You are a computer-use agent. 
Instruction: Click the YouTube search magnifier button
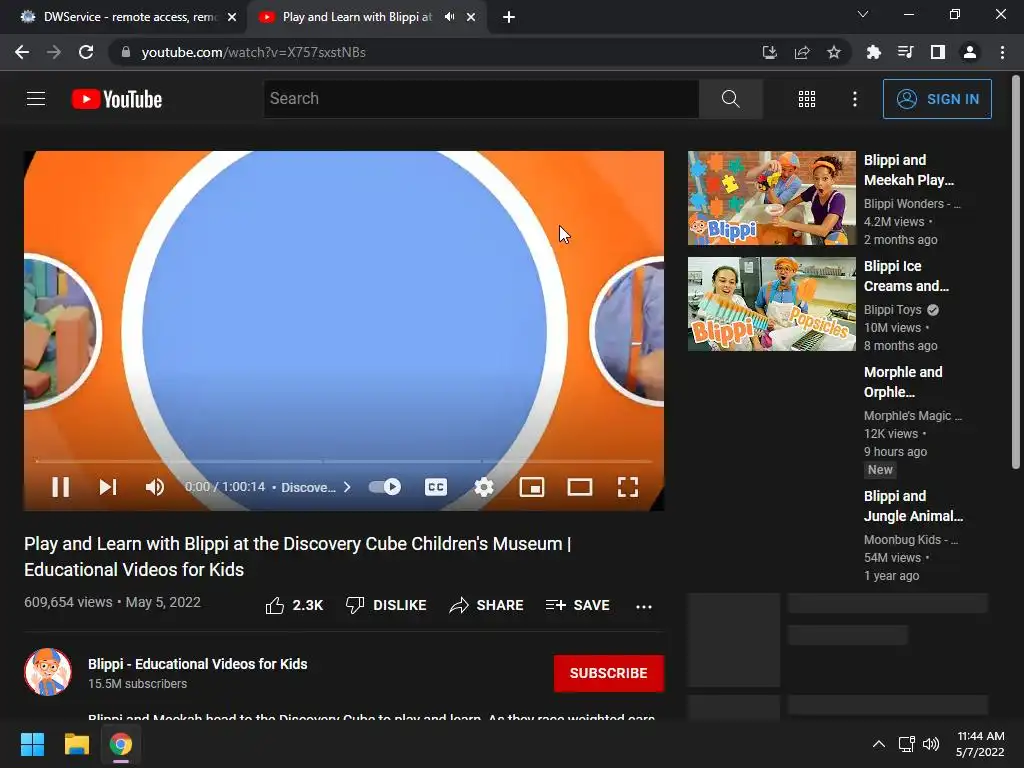pos(730,99)
